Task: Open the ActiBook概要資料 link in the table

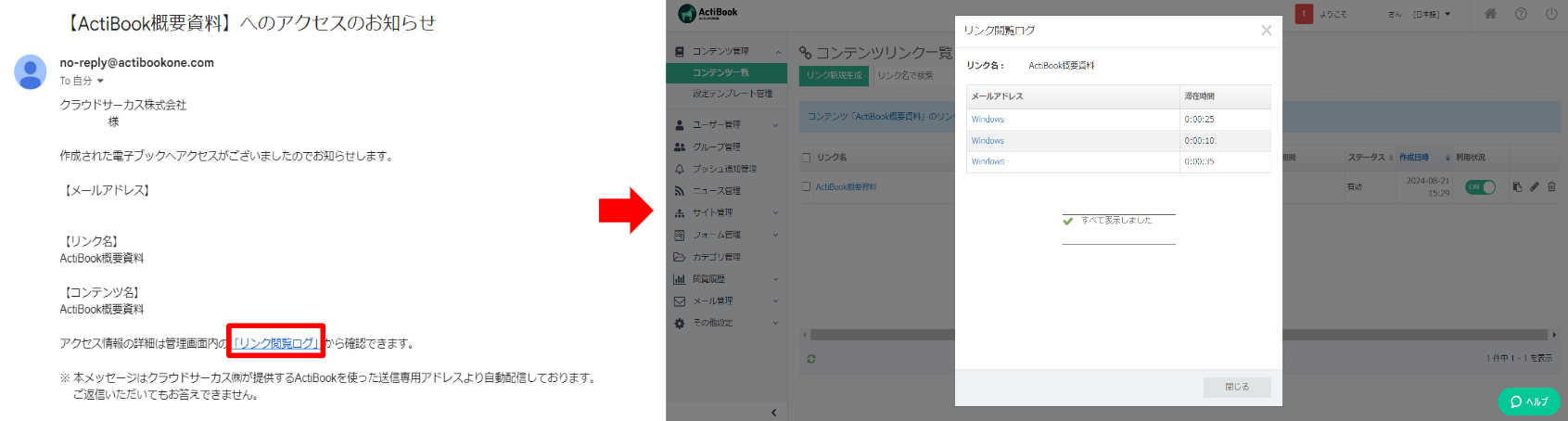Action: (846, 186)
